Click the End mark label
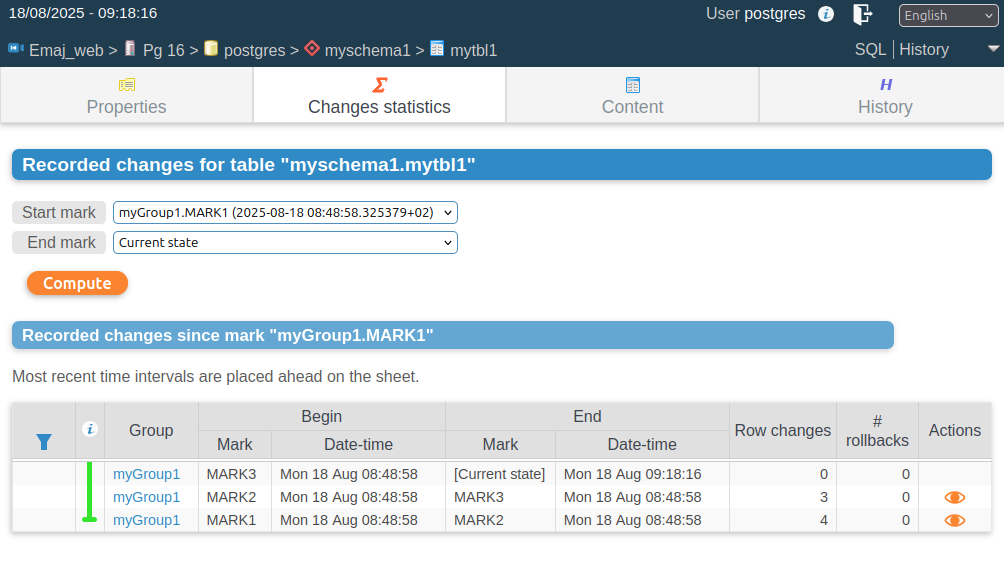 [59, 243]
